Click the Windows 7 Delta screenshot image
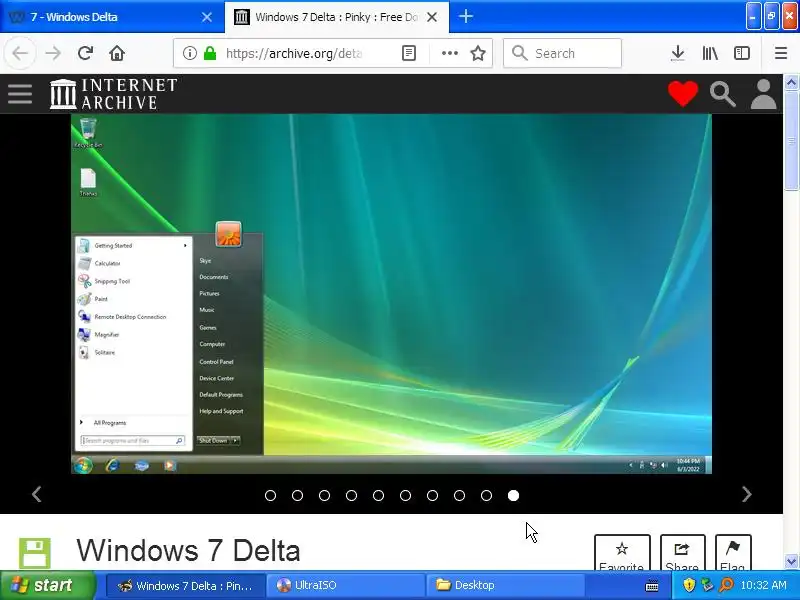This screenshot has height=600, width=800. 391,294
